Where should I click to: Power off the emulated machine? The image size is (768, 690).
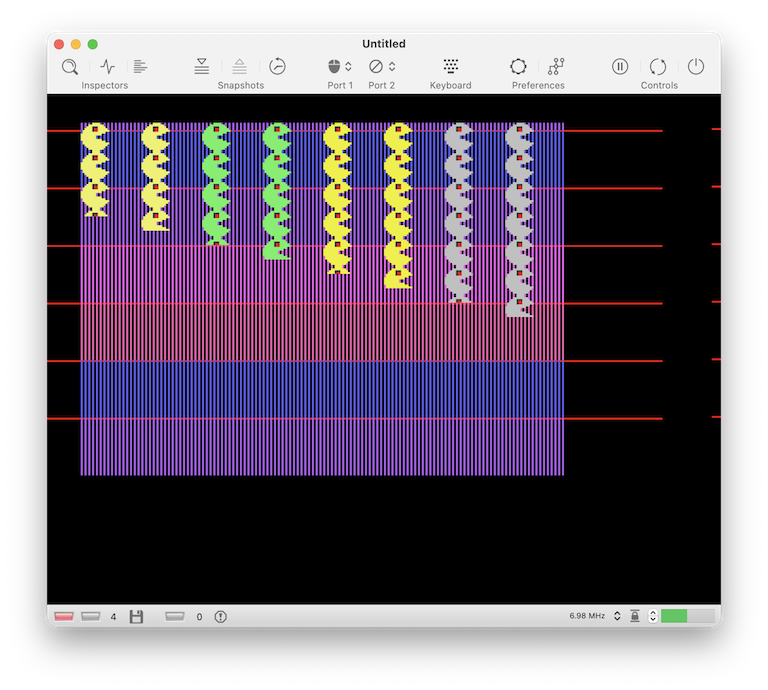click(x=696, y=67)
